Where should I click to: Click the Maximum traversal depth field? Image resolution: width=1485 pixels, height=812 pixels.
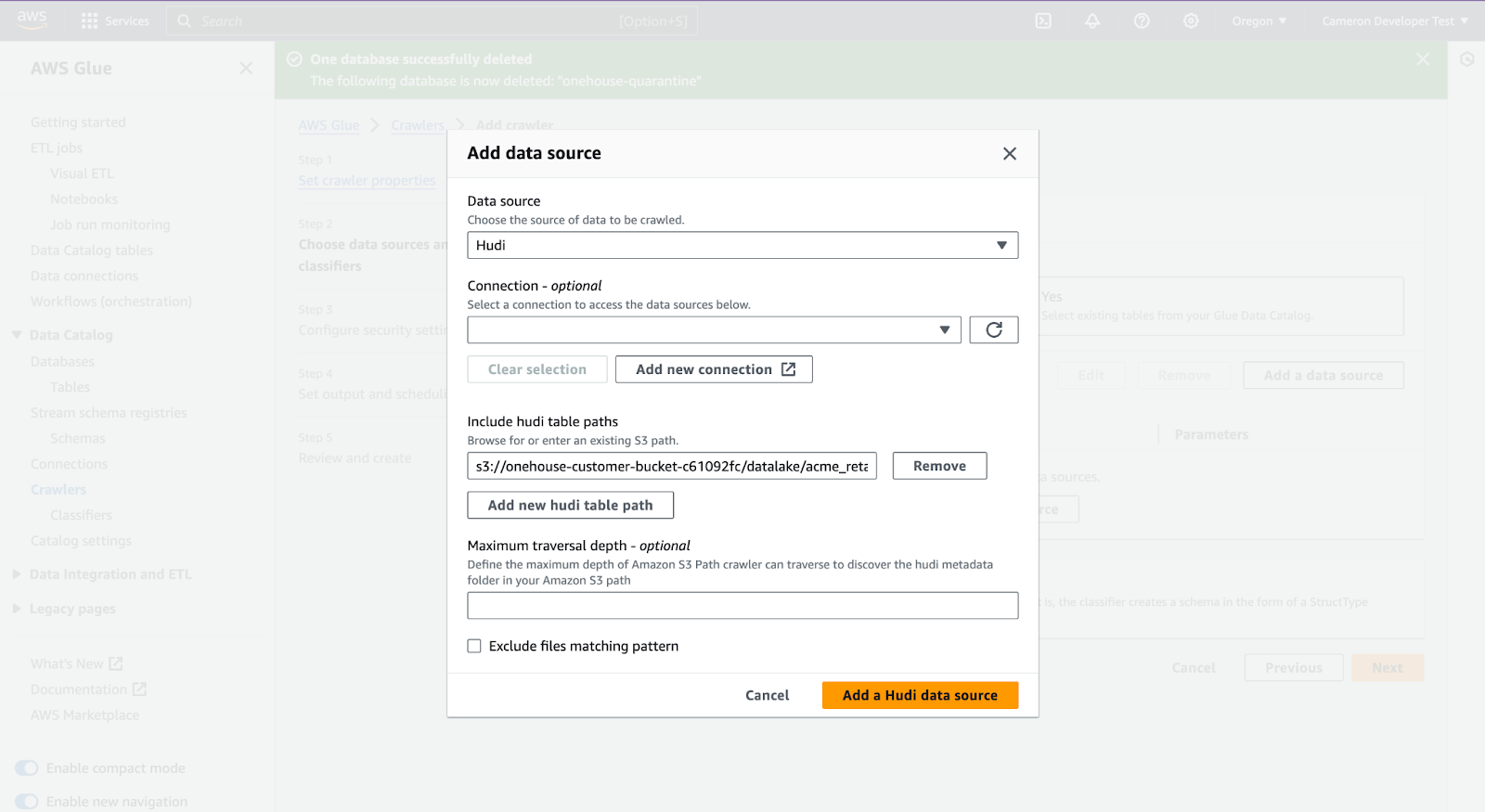[742, 605]
